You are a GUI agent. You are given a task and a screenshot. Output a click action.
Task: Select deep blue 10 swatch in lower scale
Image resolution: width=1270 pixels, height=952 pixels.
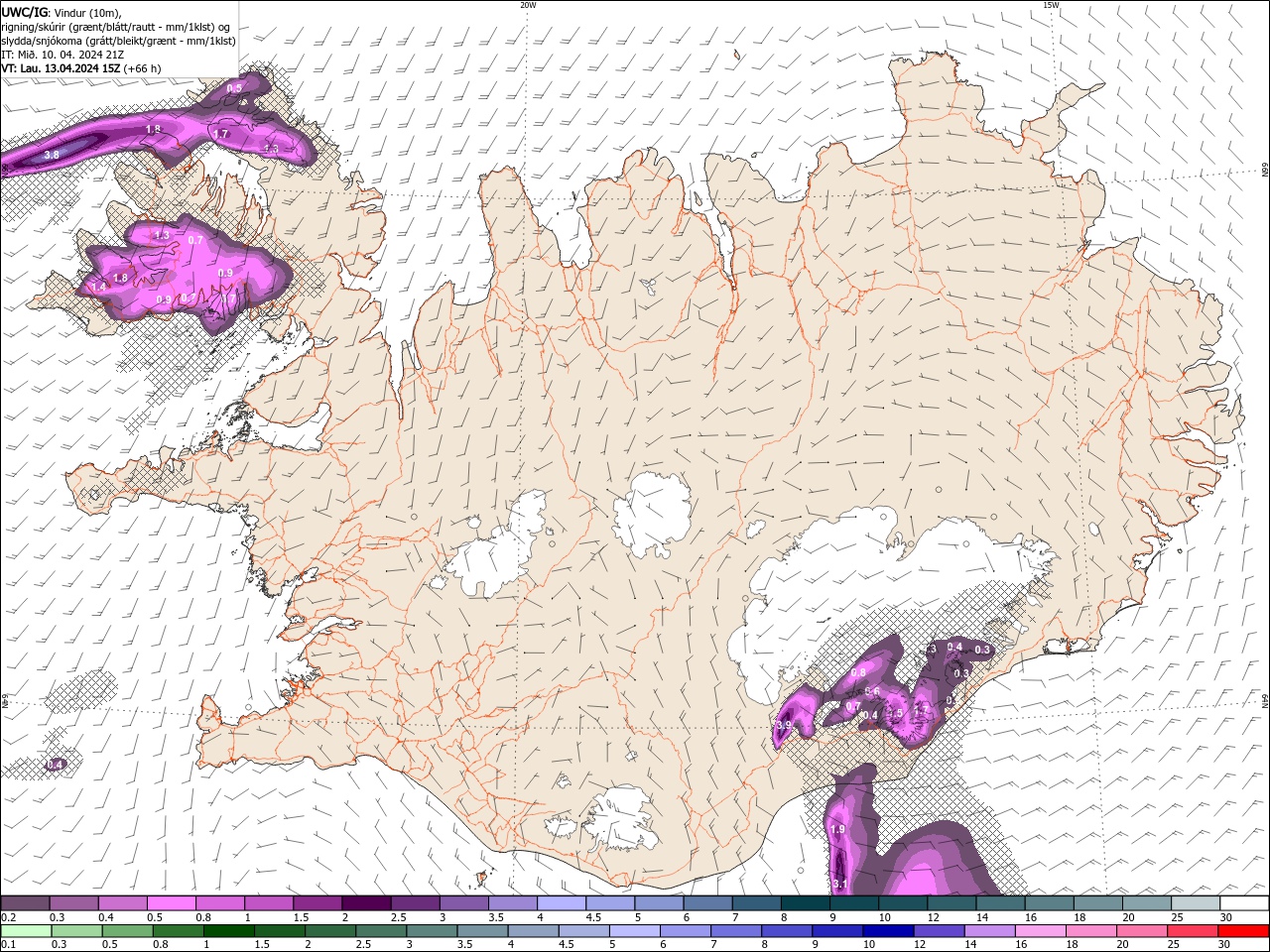tap(888, 931)
